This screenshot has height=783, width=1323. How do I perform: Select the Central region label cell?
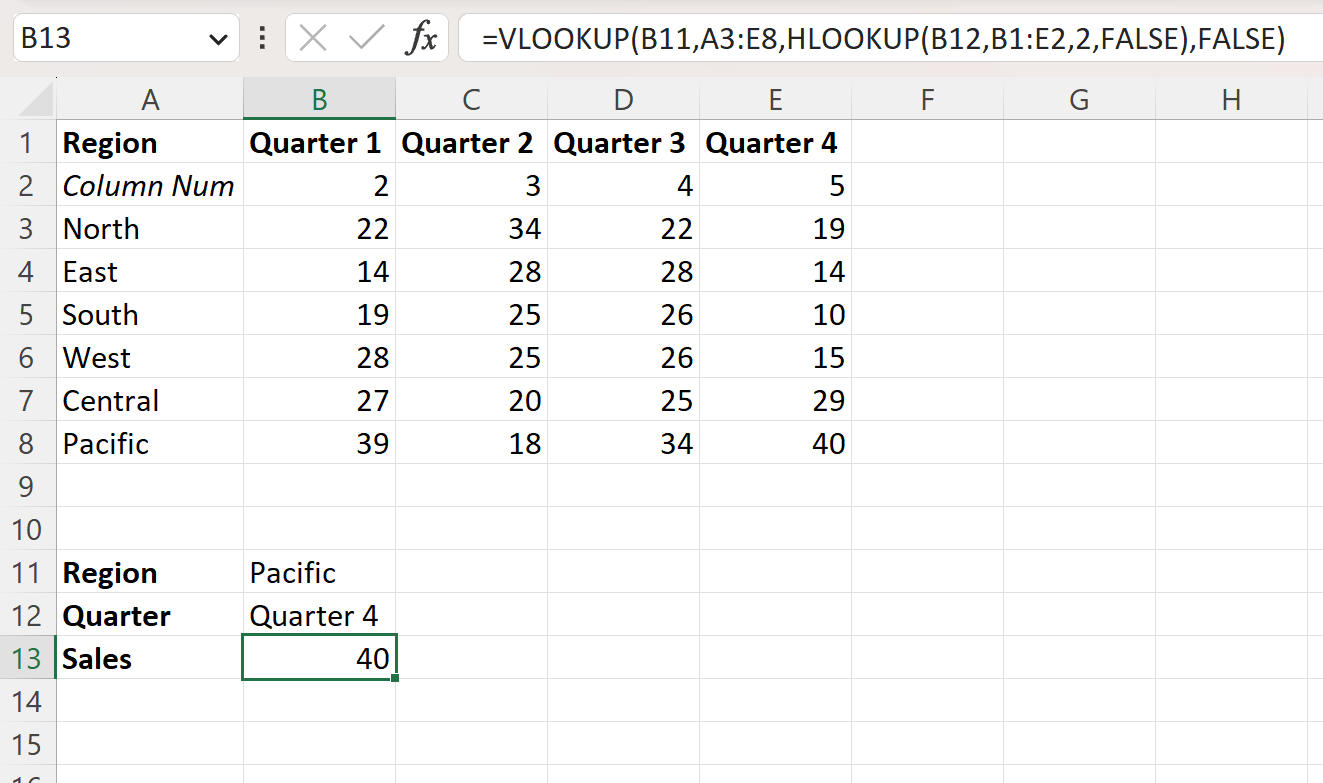pos(150,400)
